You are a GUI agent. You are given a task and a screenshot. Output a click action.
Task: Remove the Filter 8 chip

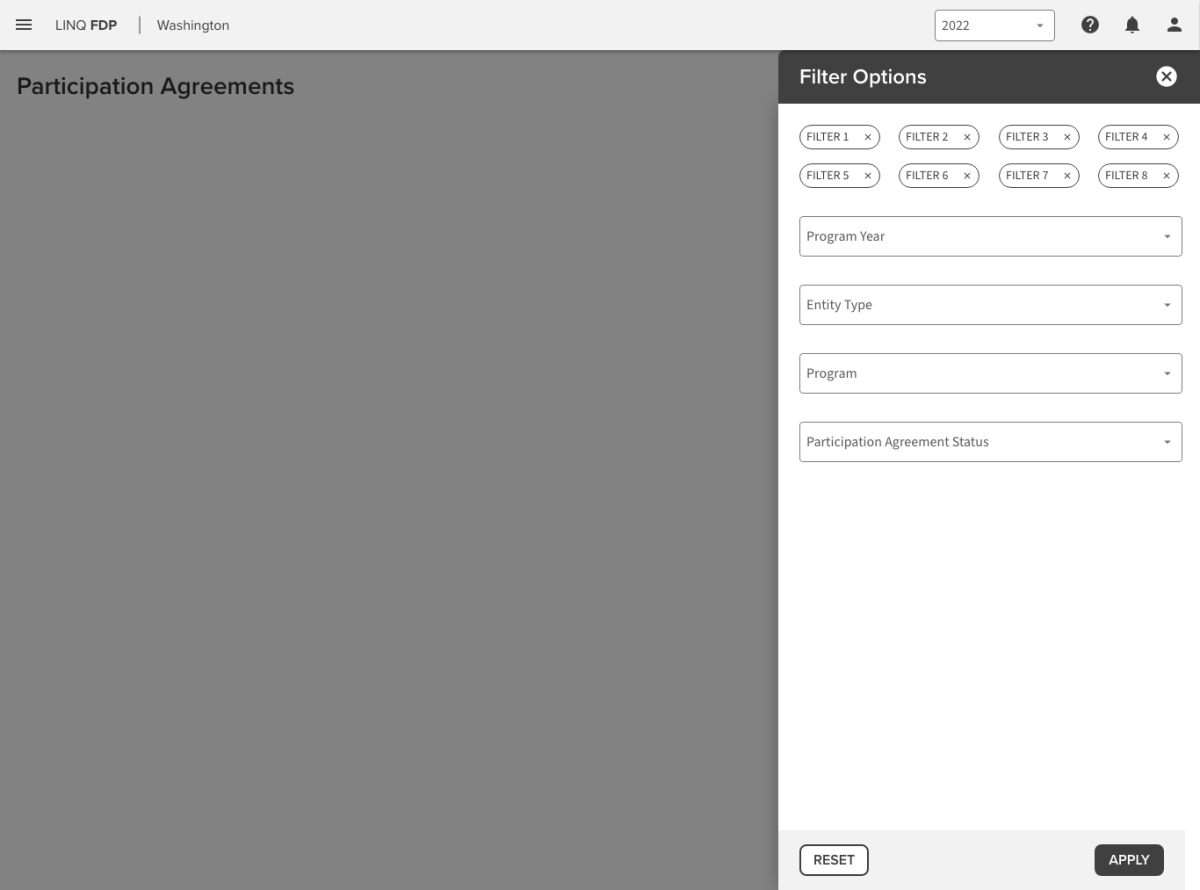1165,176
